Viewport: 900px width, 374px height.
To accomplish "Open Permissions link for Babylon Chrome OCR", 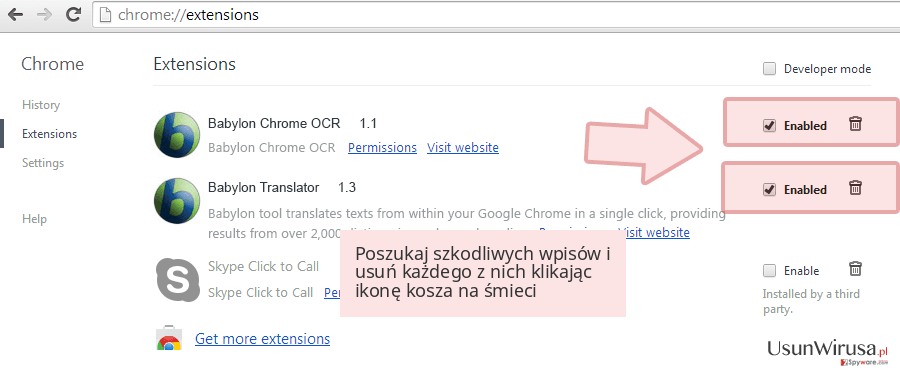I will pyautogui.click(x=382, y=147).
